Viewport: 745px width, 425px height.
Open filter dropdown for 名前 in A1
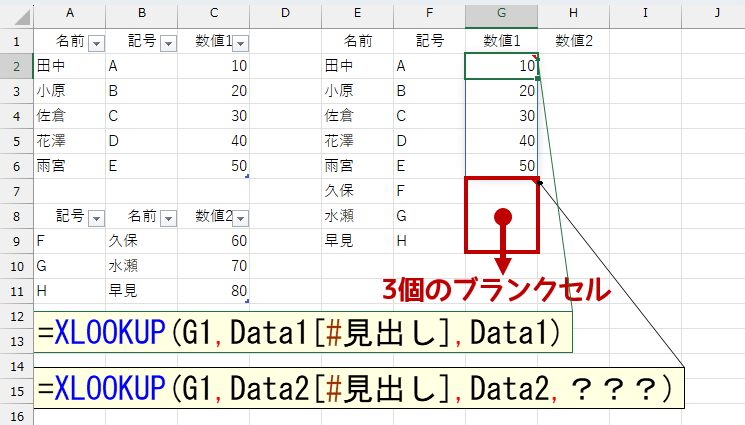click(96, 44)
